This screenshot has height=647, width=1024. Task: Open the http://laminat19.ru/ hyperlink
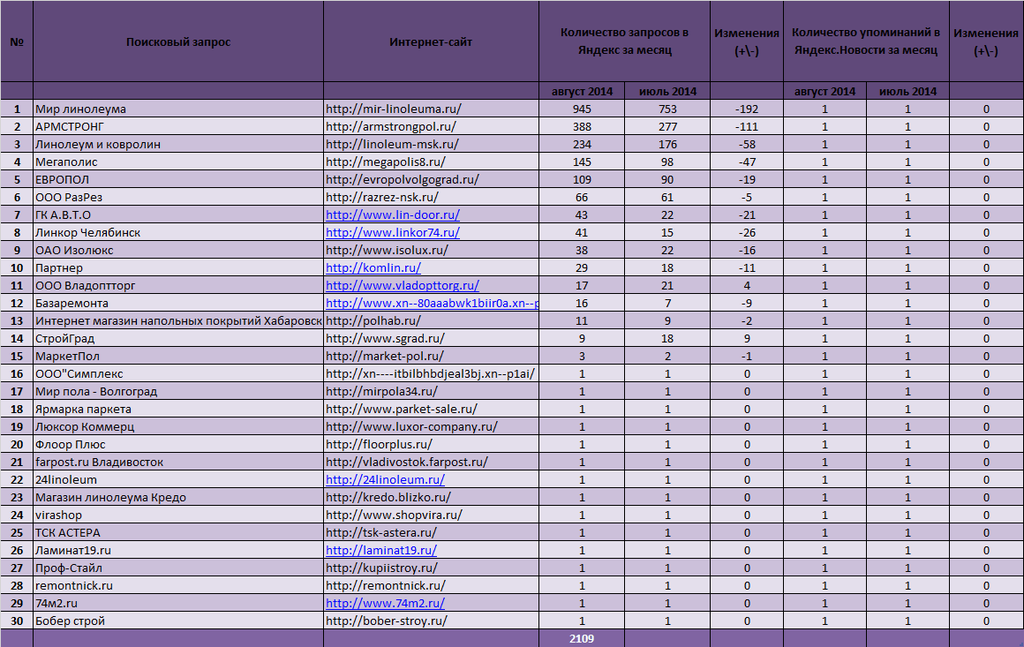click(381, 550)
